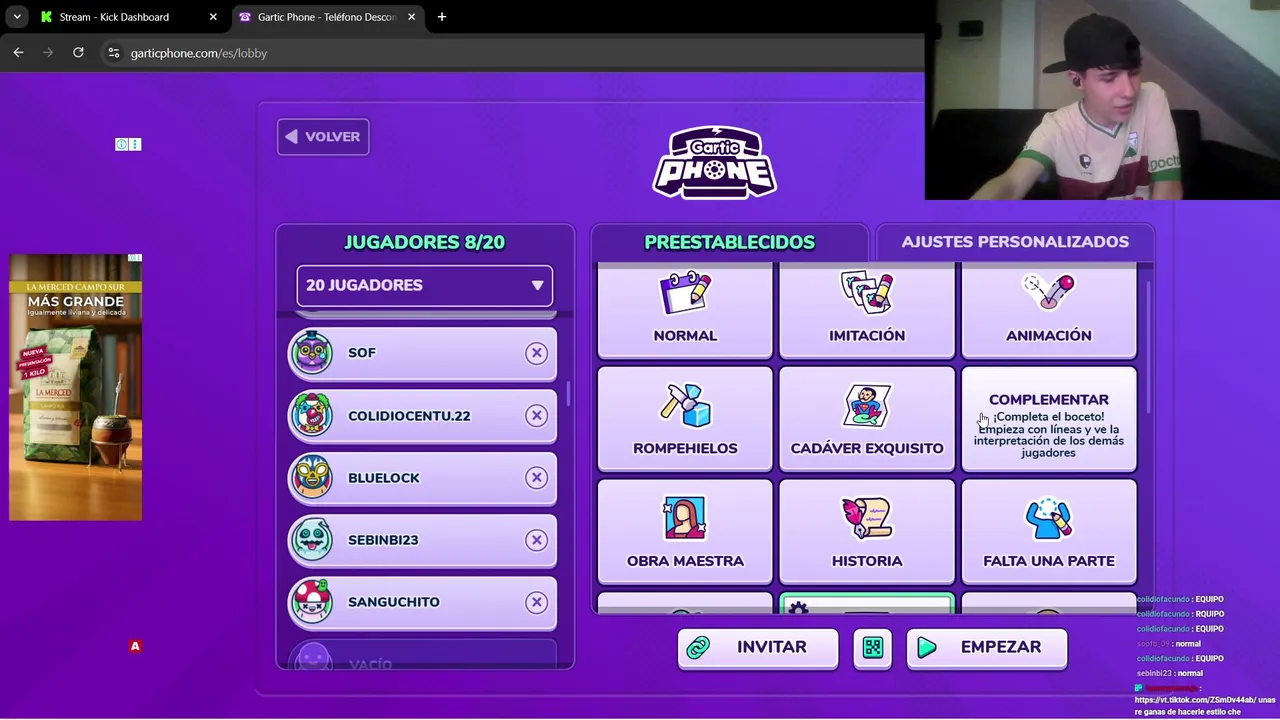The height and width of the screenshot is (720, 1280).
Task: Kick player SEBINBI23
Action: pos(537,540)
